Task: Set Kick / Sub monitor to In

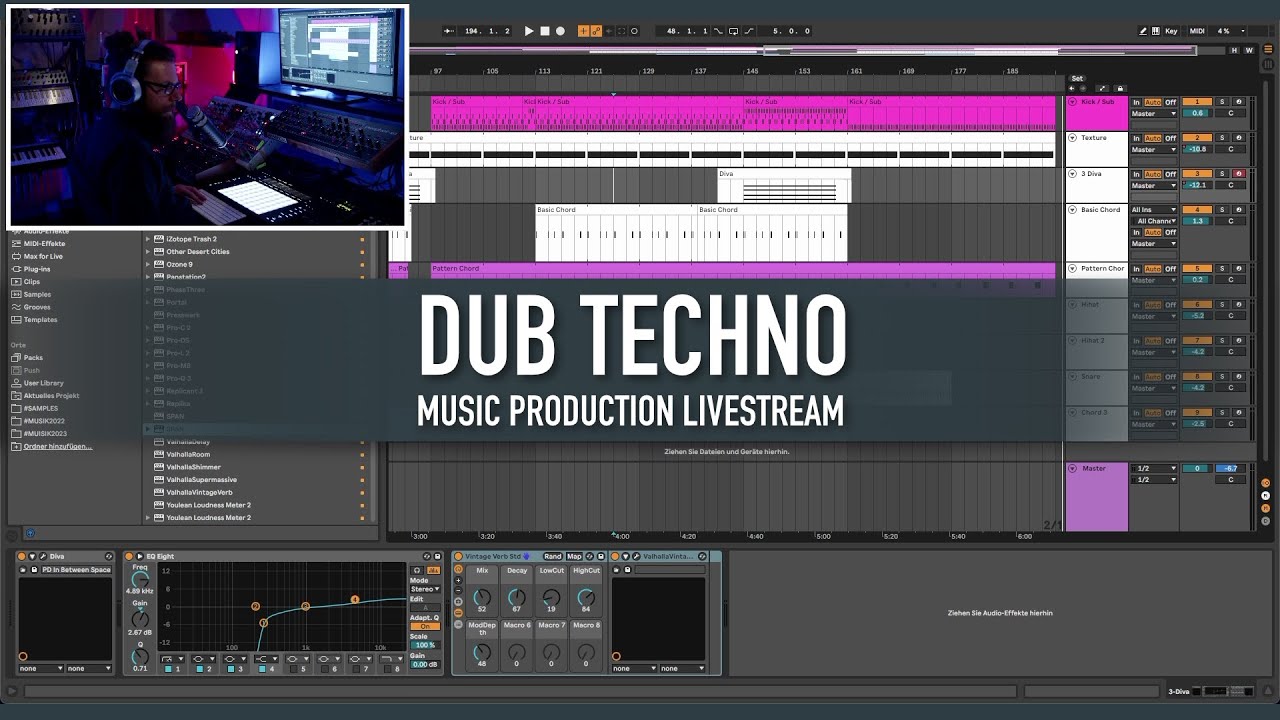Action: point(1136,102)
